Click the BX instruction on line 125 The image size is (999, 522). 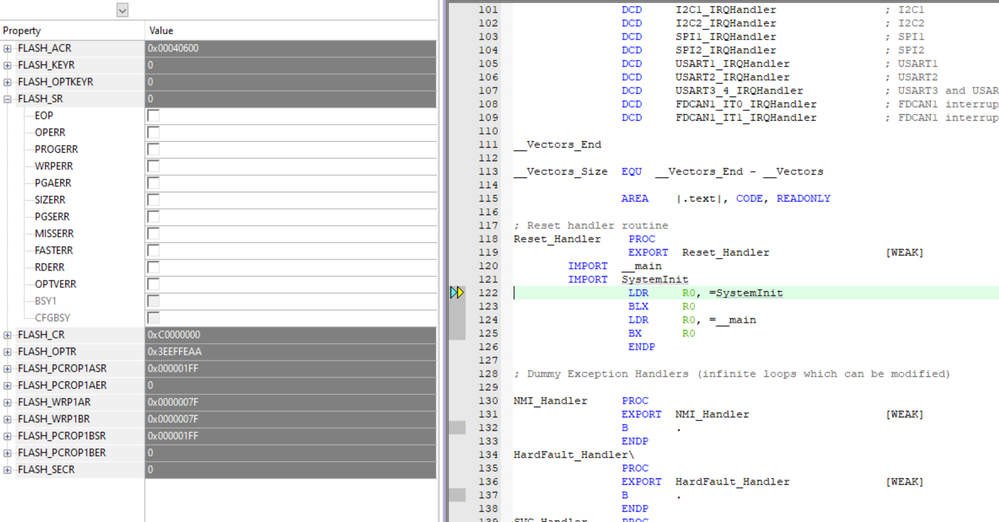tap(635, 333)
